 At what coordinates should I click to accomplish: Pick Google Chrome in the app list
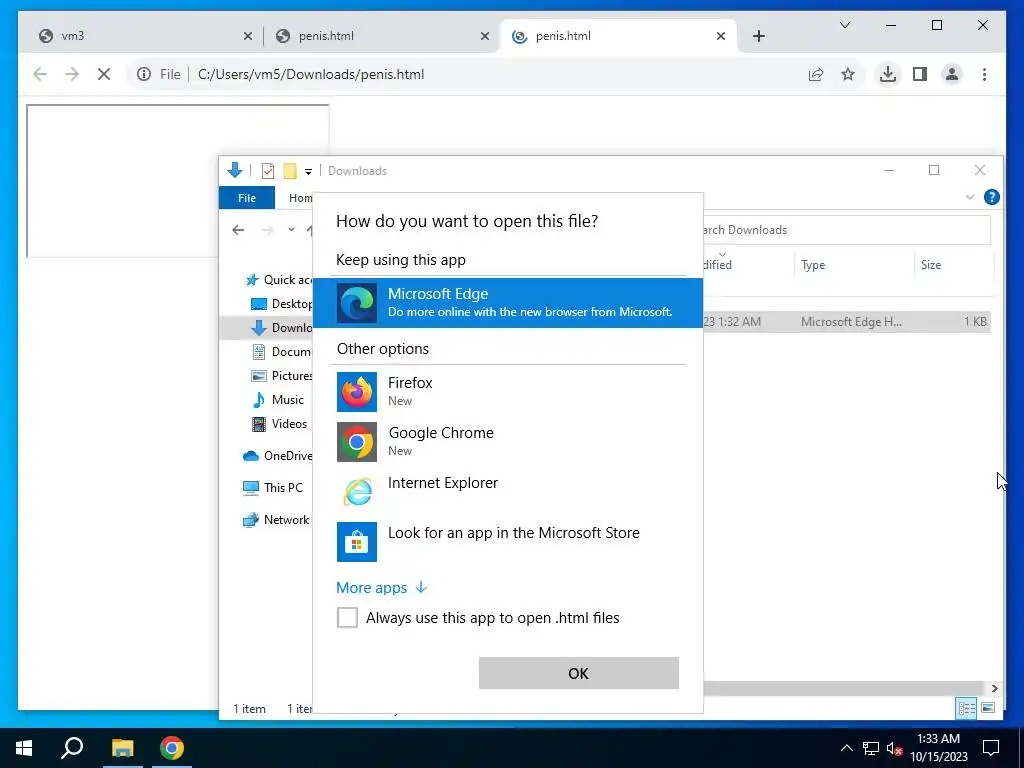point(507,441)
